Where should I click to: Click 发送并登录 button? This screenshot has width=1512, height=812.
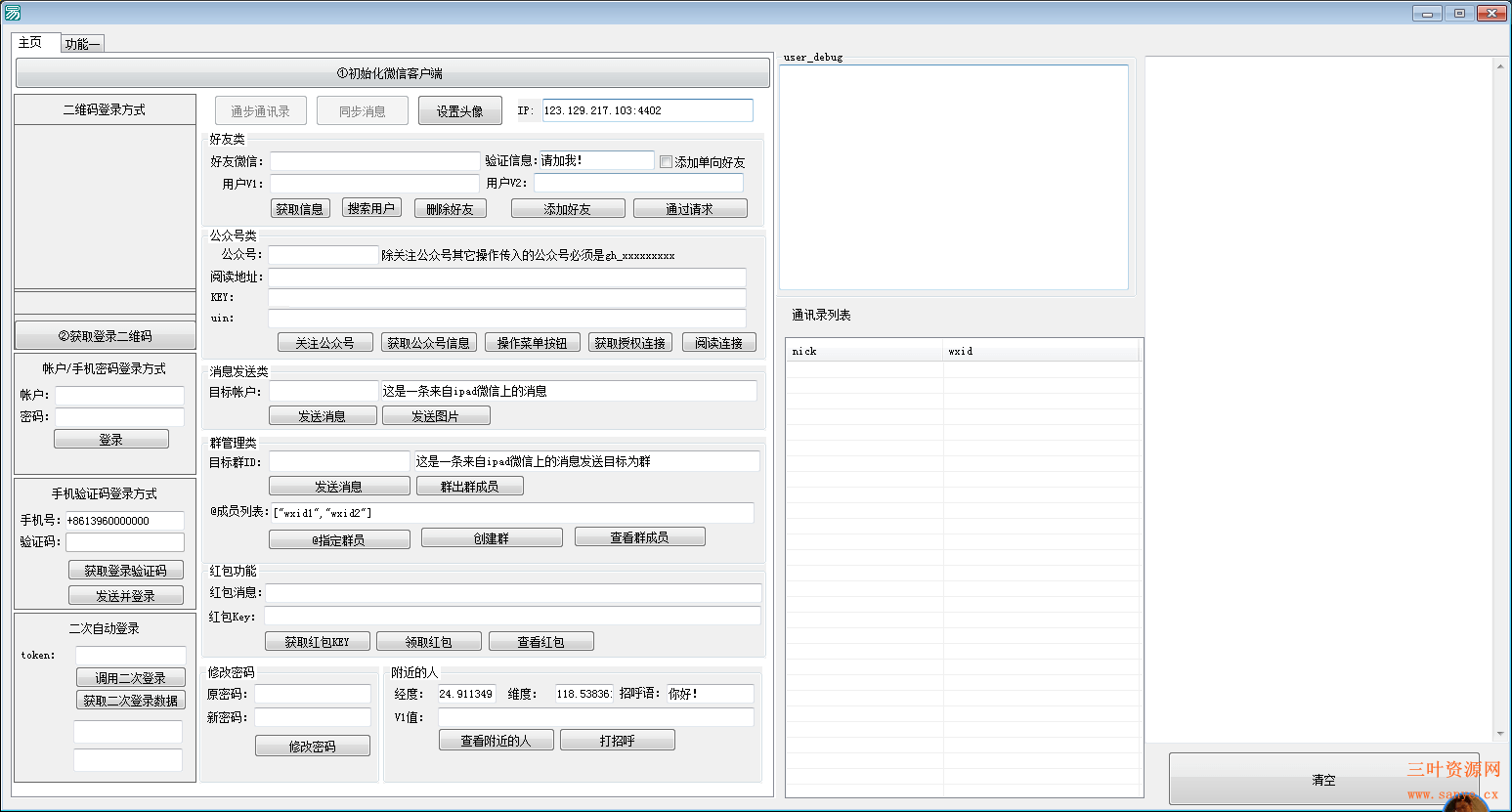click(126, 595)
